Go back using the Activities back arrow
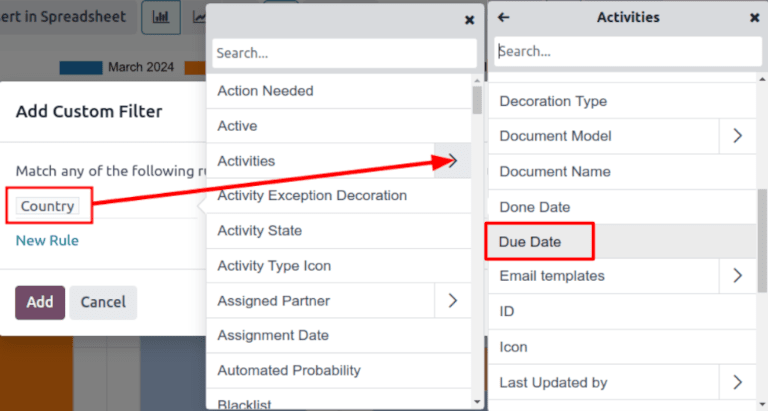 click(x=503, y=17)
